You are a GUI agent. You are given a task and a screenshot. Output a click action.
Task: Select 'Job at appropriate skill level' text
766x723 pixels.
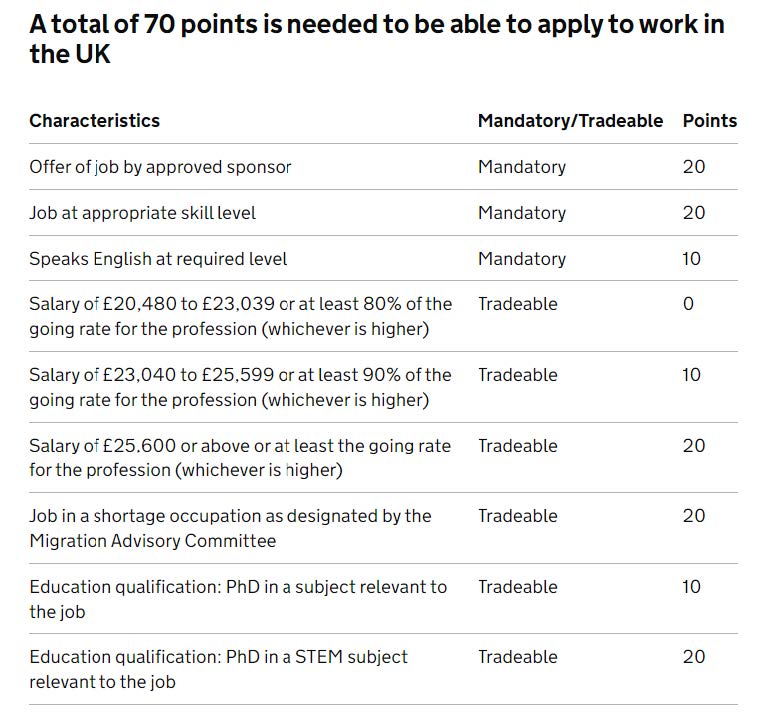pyautogui.click(x=143, y=213)
